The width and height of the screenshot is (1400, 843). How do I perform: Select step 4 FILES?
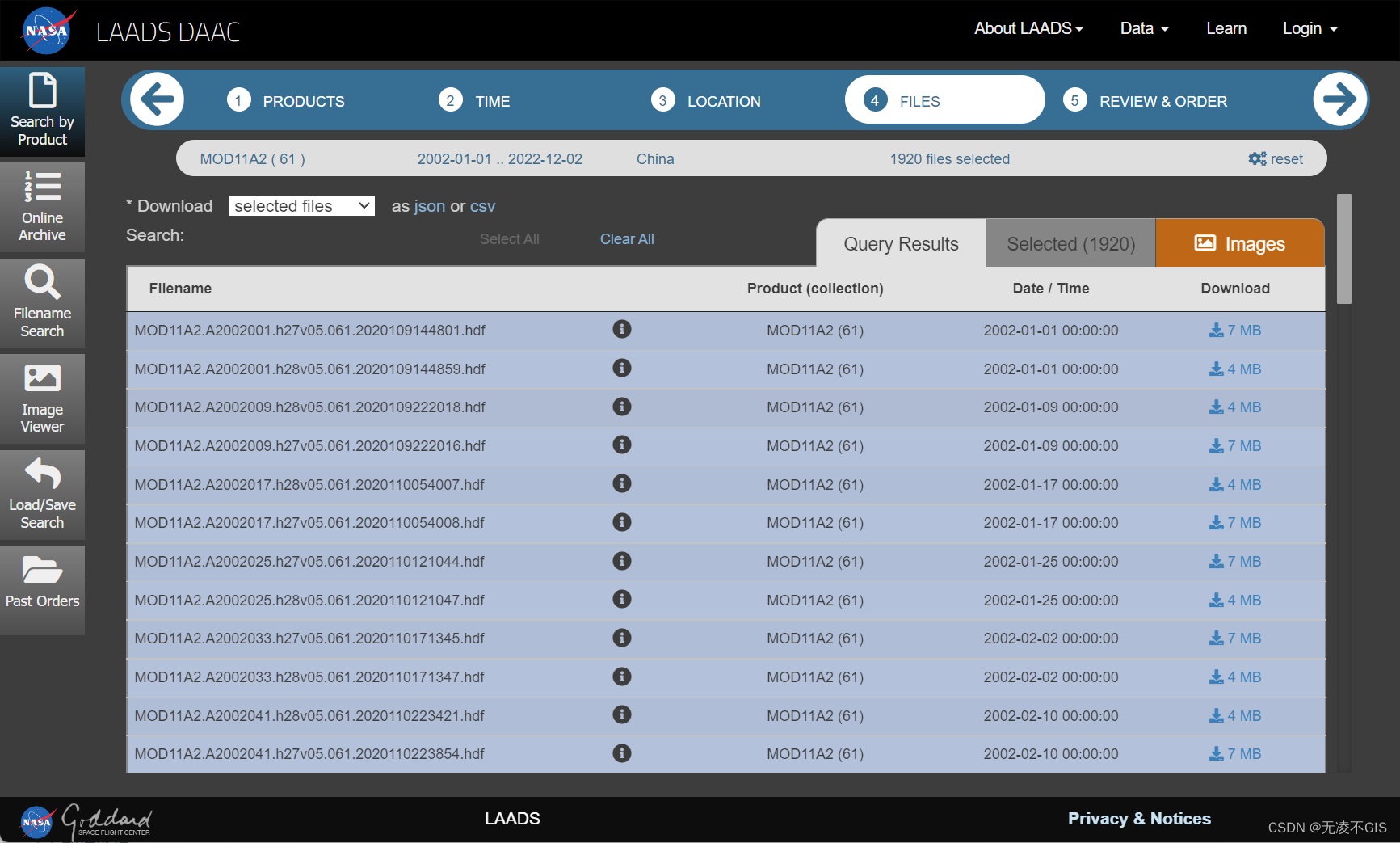(944, 100)
